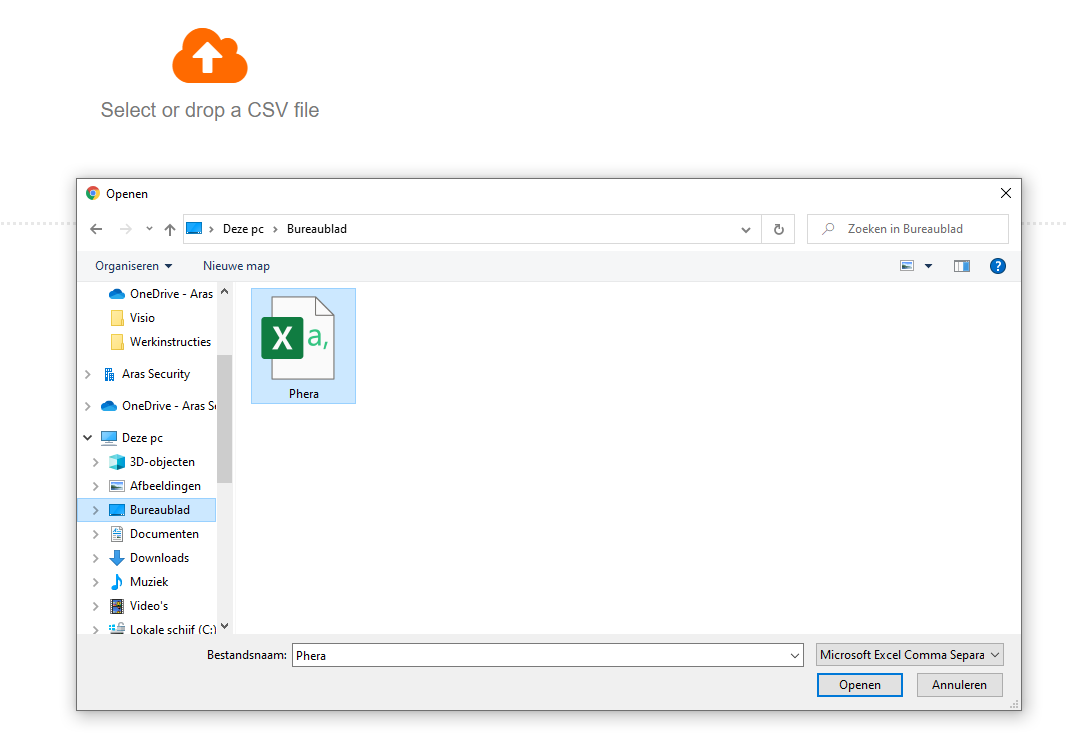The height and width of the screenshot is (735, 1069).
Task: Click the orange cloud upload icon
Action: [210, 55]
